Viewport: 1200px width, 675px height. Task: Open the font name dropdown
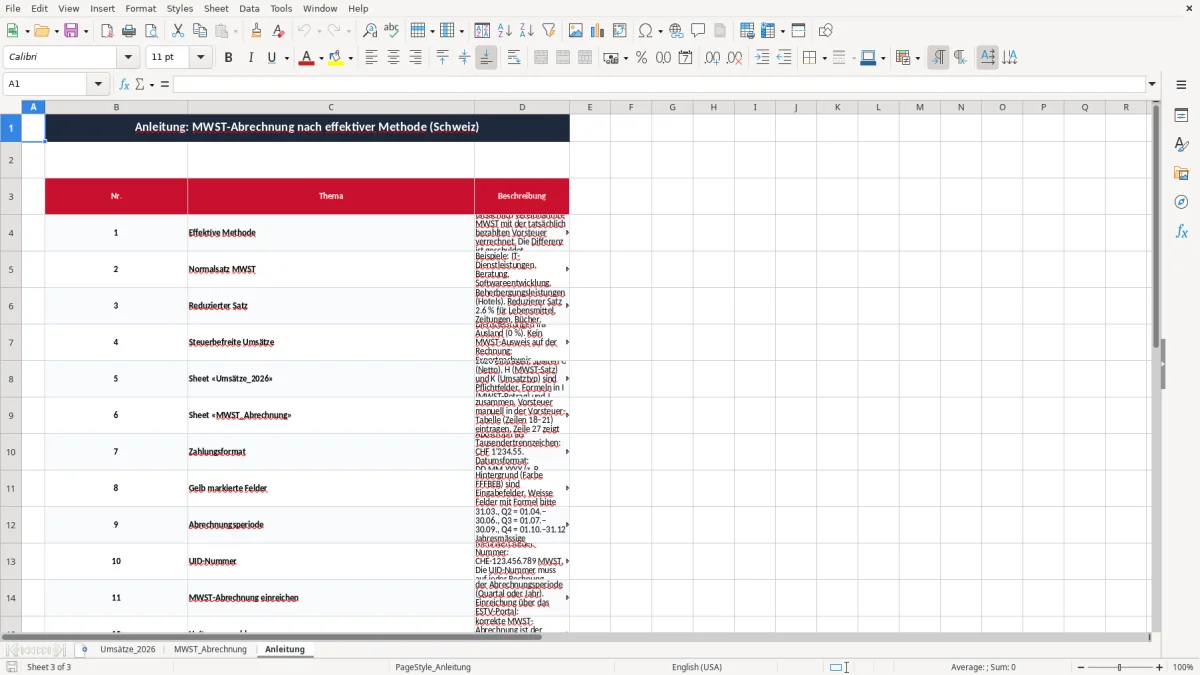(127, 58)
